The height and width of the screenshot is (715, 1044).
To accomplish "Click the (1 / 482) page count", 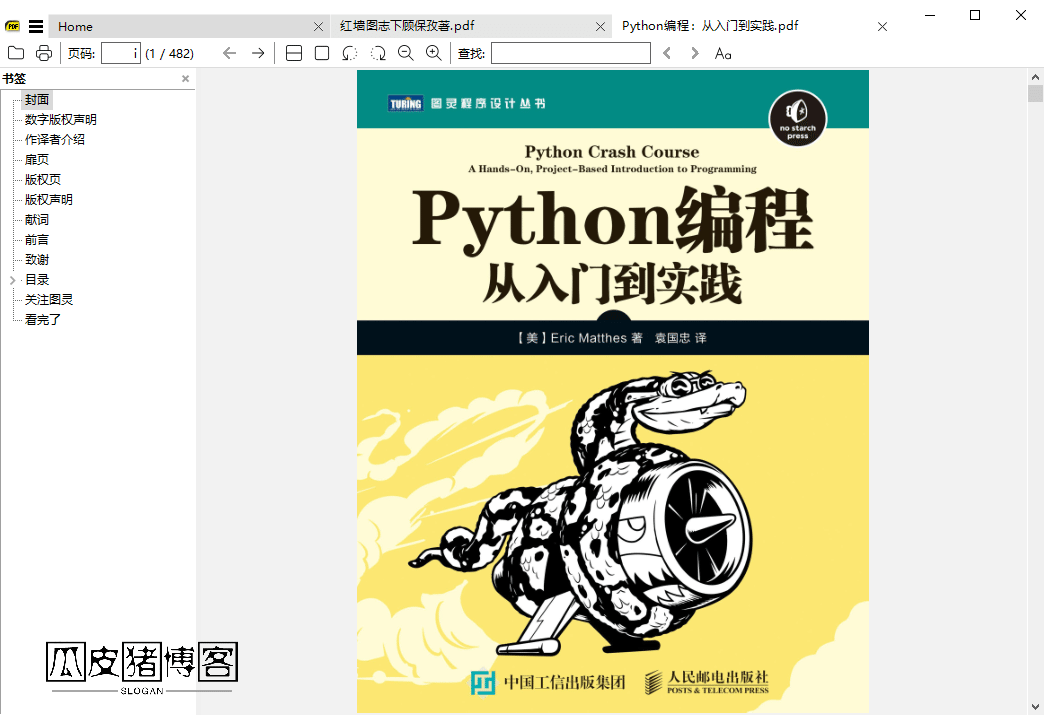I will pos(169,54).
